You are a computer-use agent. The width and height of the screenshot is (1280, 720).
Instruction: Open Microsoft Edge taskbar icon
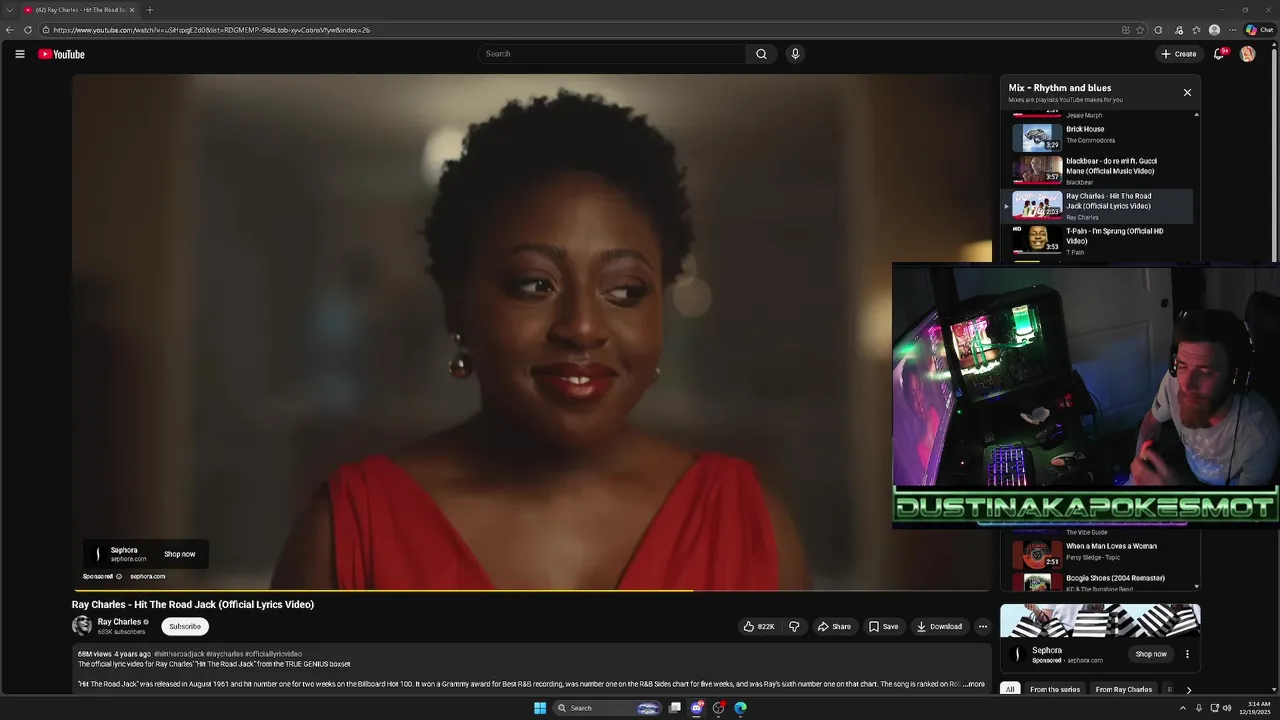pyautogui.click(x=740, y=708)
